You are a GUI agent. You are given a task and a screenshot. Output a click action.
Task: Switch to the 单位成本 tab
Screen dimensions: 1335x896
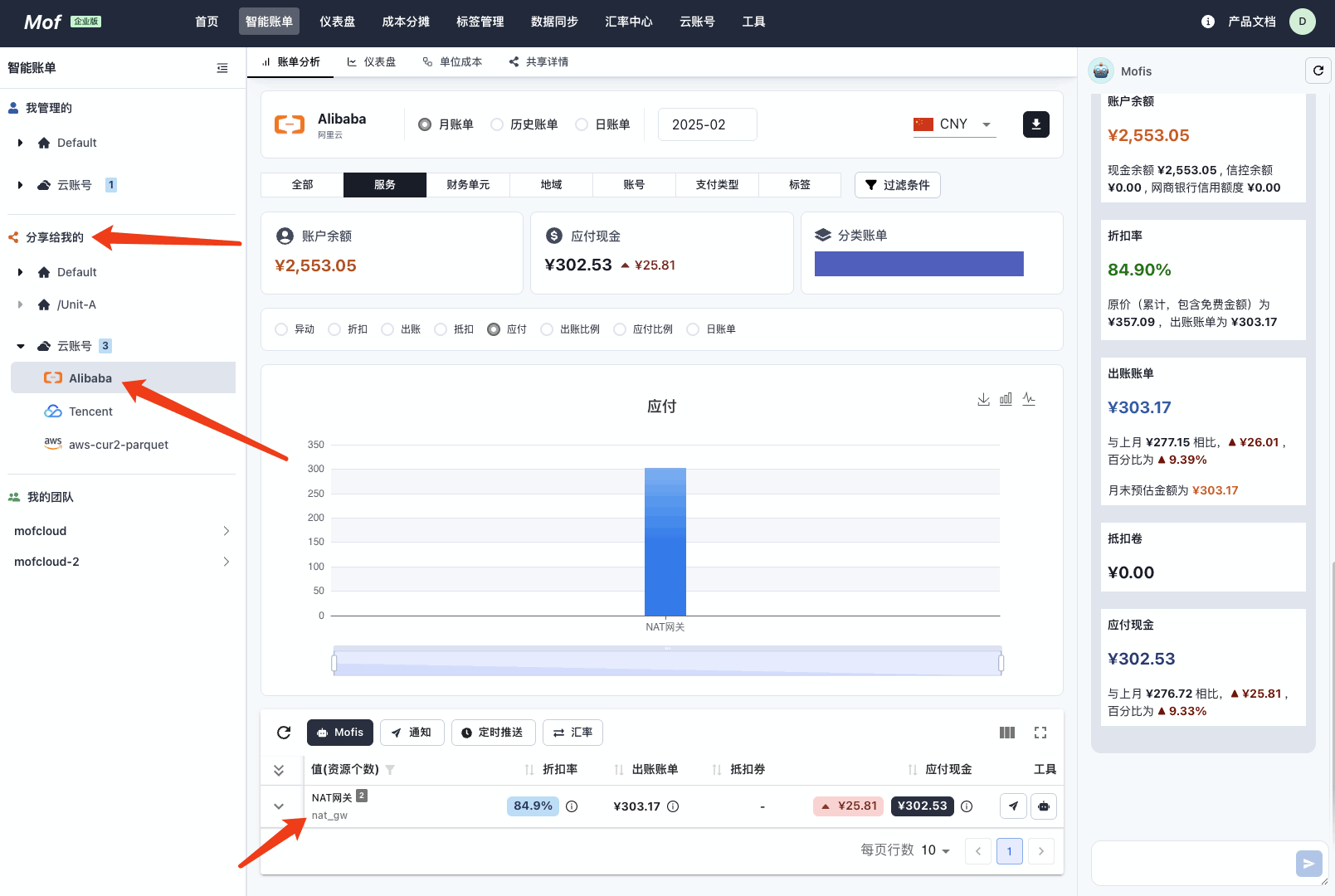coord(452,62)
